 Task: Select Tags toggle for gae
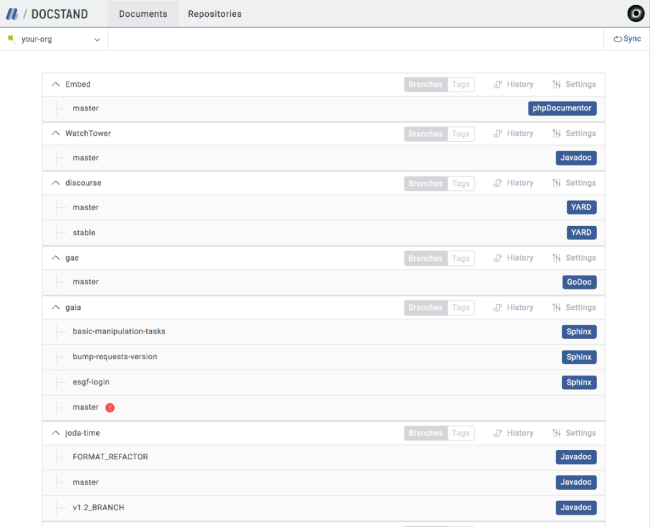461,258
